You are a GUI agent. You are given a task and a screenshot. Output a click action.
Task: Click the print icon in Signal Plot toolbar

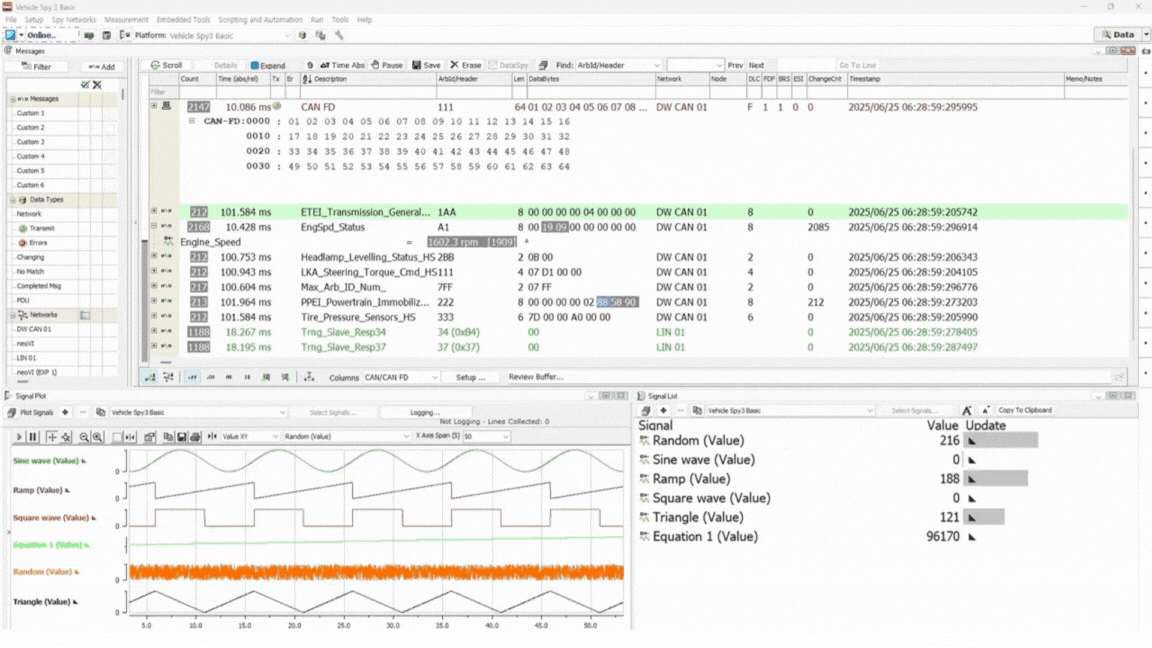[195, 437]
